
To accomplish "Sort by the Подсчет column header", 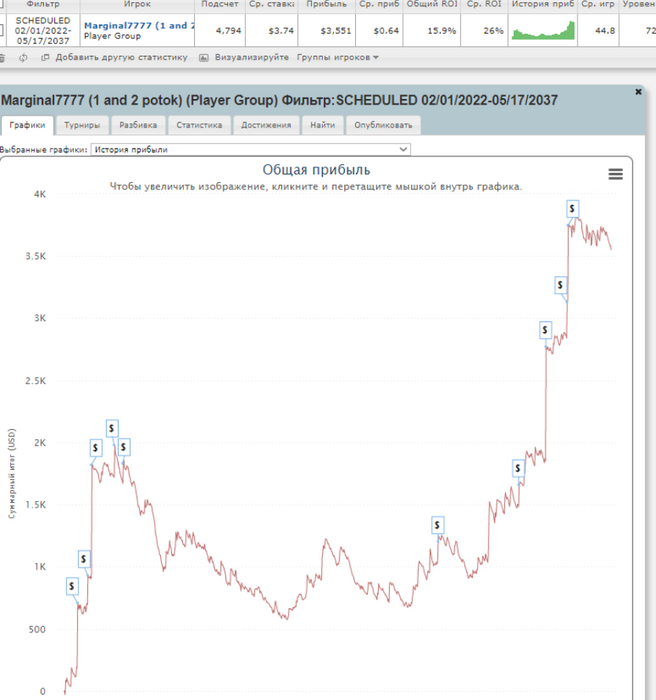I will coord(220,4).
